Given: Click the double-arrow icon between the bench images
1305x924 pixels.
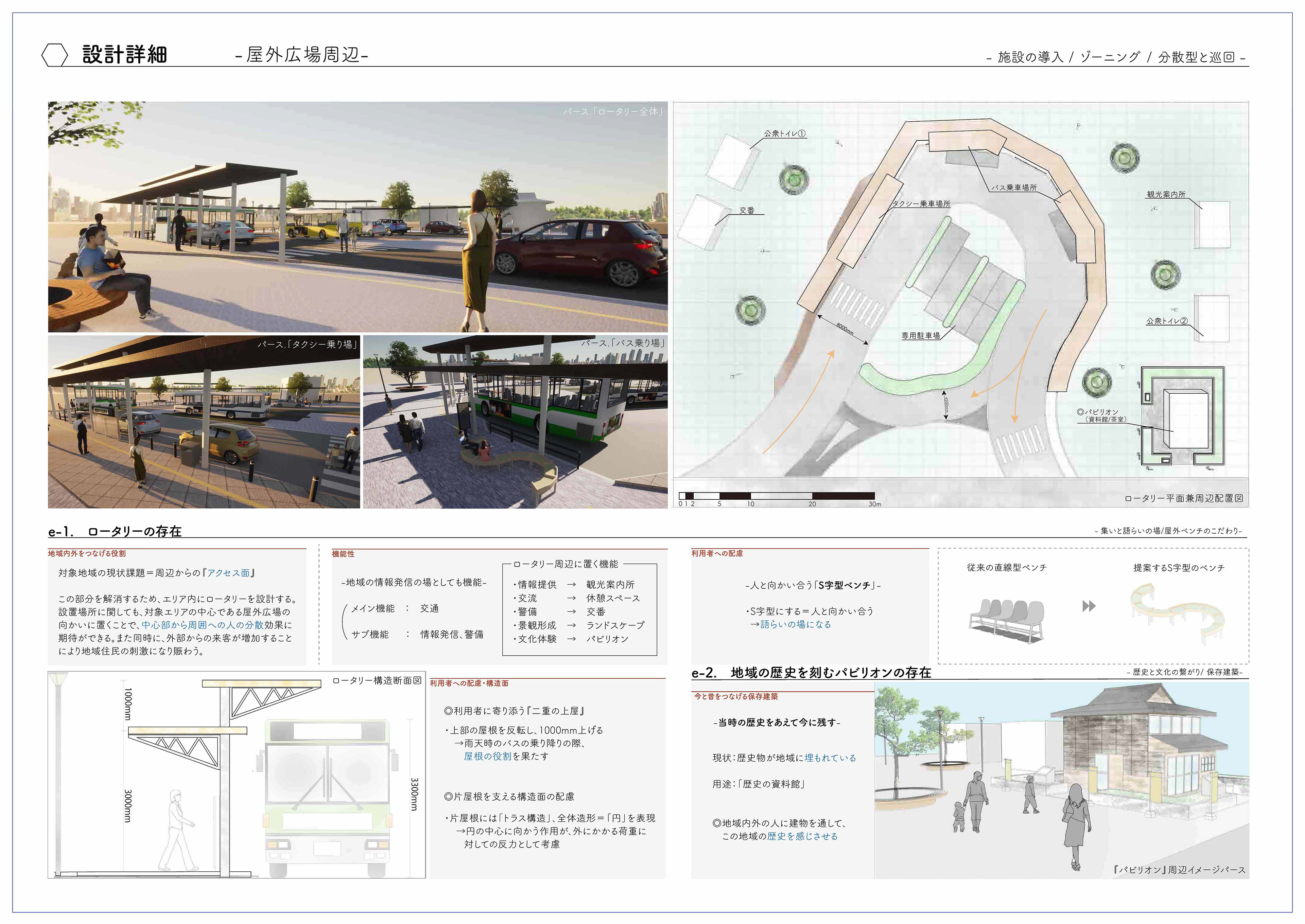Looking at the screenshot, I should pos(1089,606).
